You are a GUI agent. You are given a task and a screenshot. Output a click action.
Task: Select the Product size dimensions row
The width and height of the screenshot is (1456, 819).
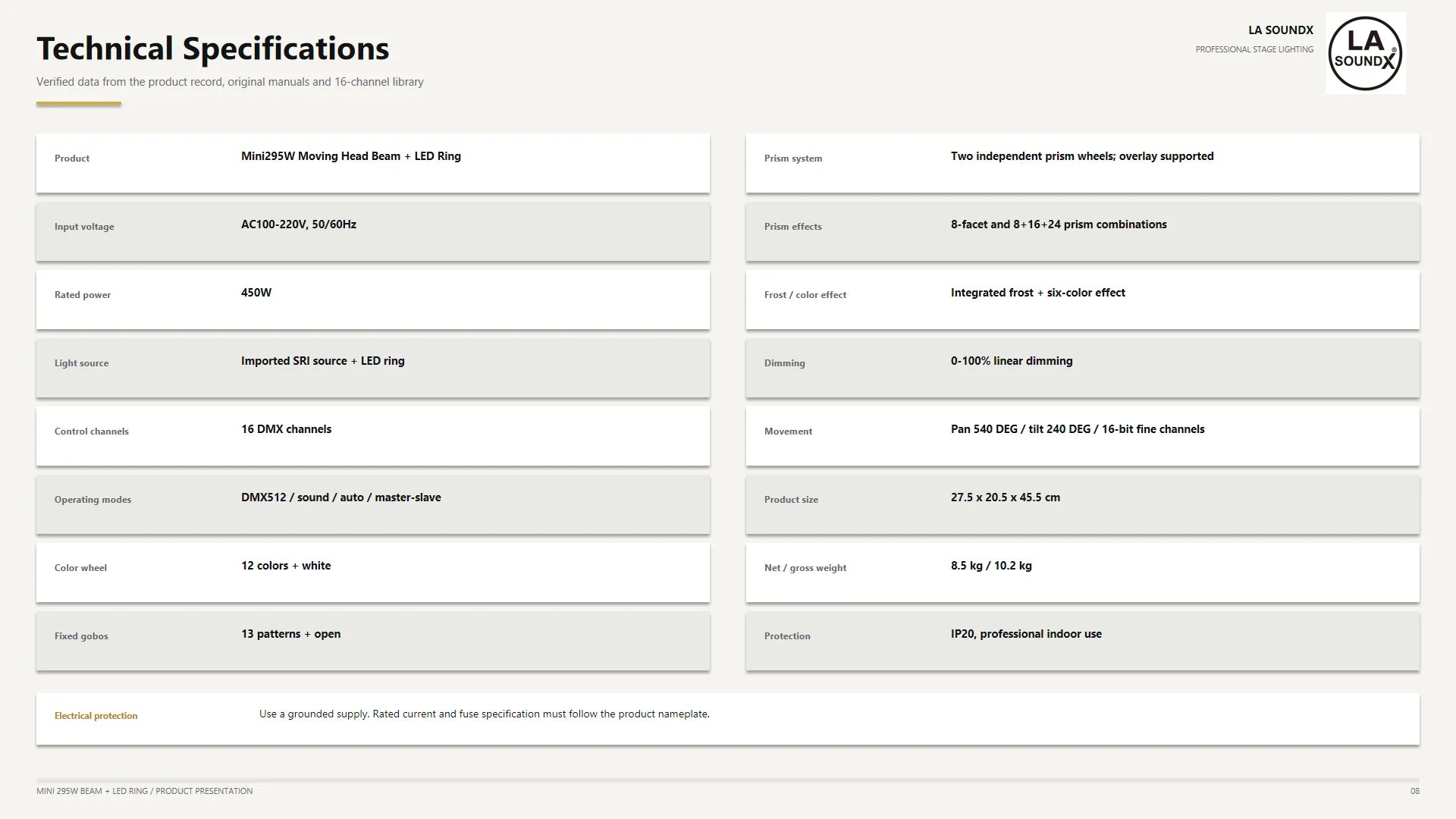tap(1083, 504)
